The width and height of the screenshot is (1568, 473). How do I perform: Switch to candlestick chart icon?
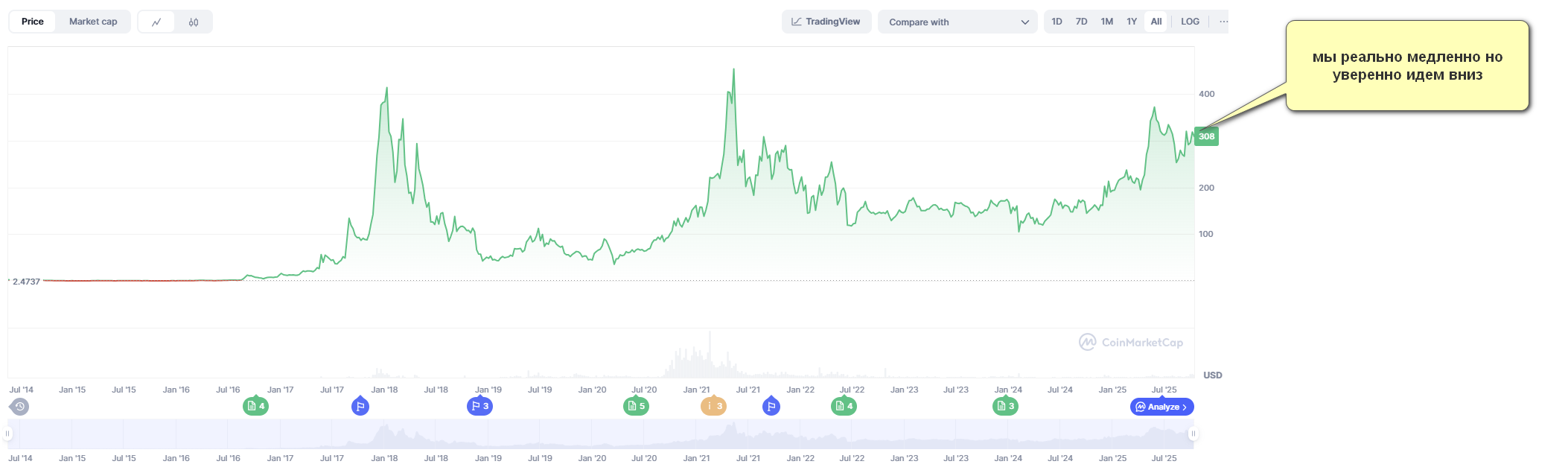(x=194, y=22)
